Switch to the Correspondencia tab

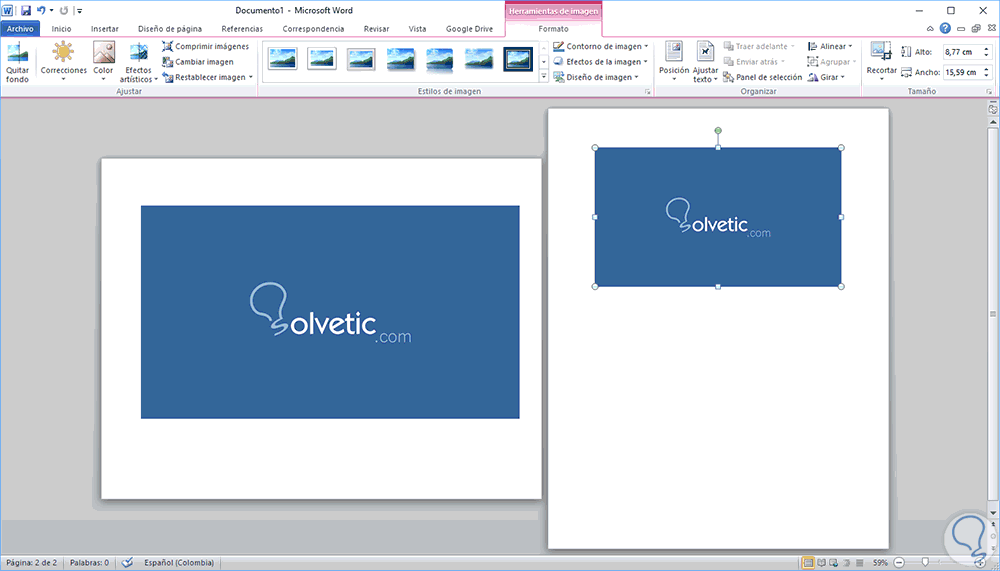click(313, 29)
